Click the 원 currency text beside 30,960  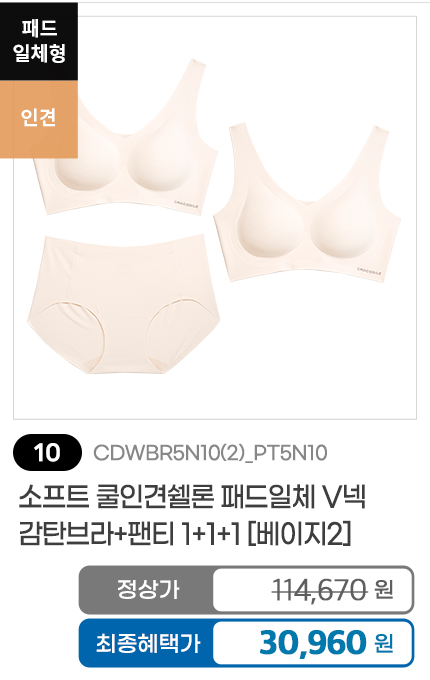(384, 643)
